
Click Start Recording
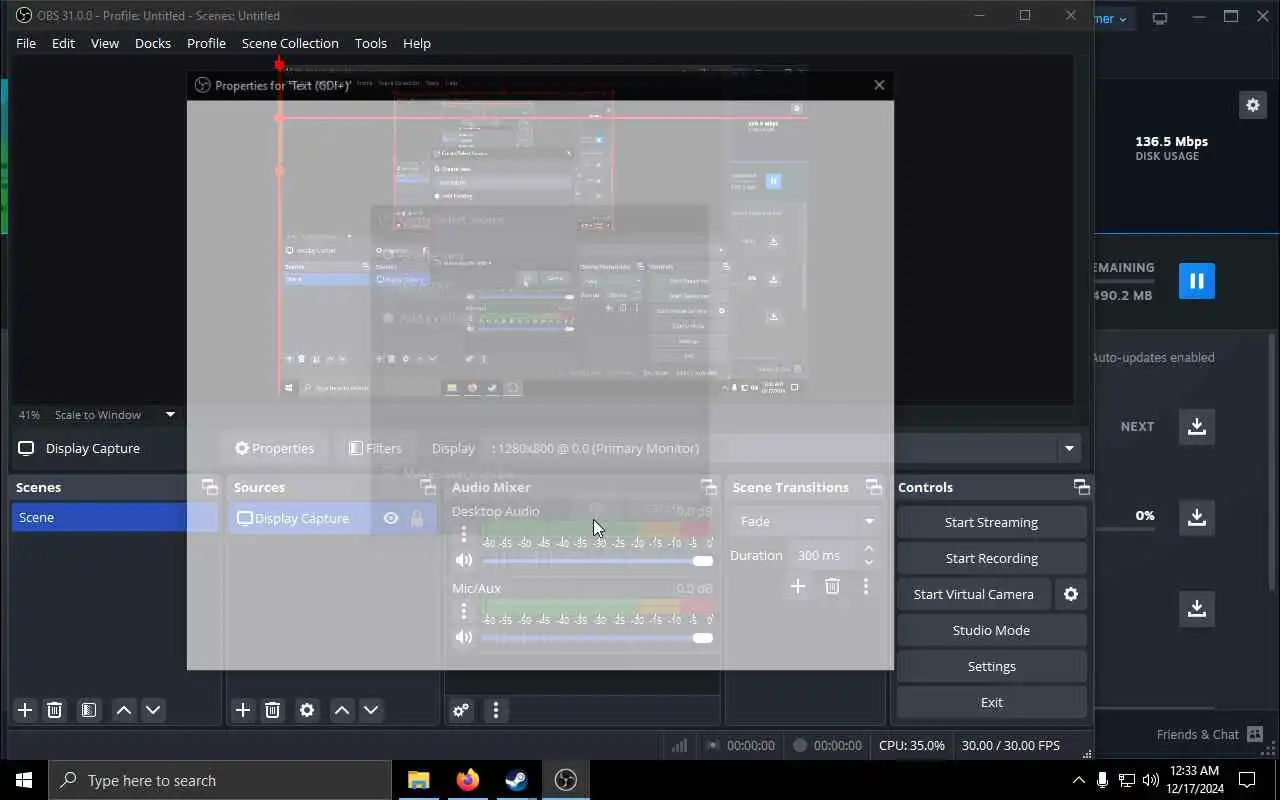(x=991, y=558)
